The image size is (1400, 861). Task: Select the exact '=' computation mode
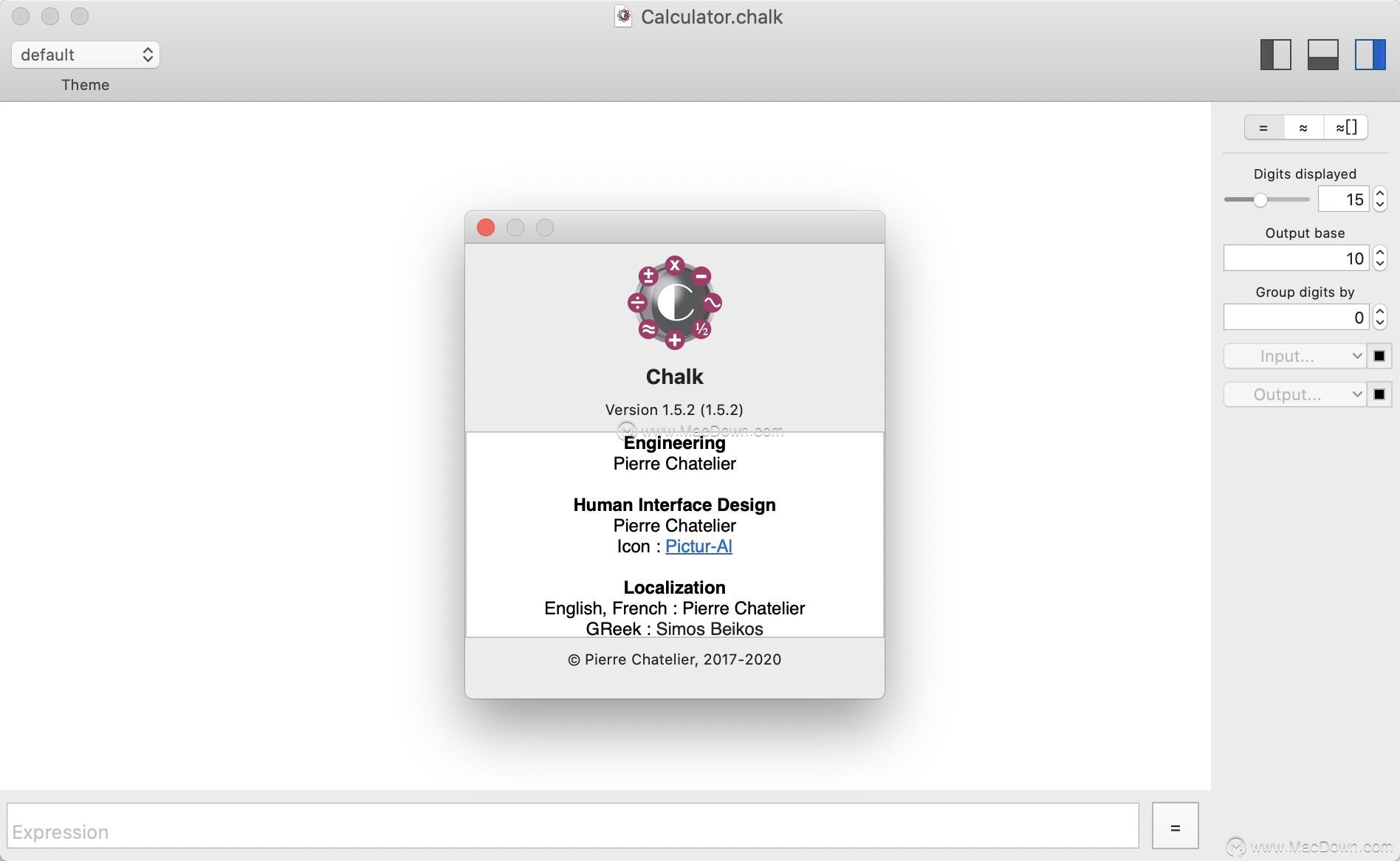1263,128
